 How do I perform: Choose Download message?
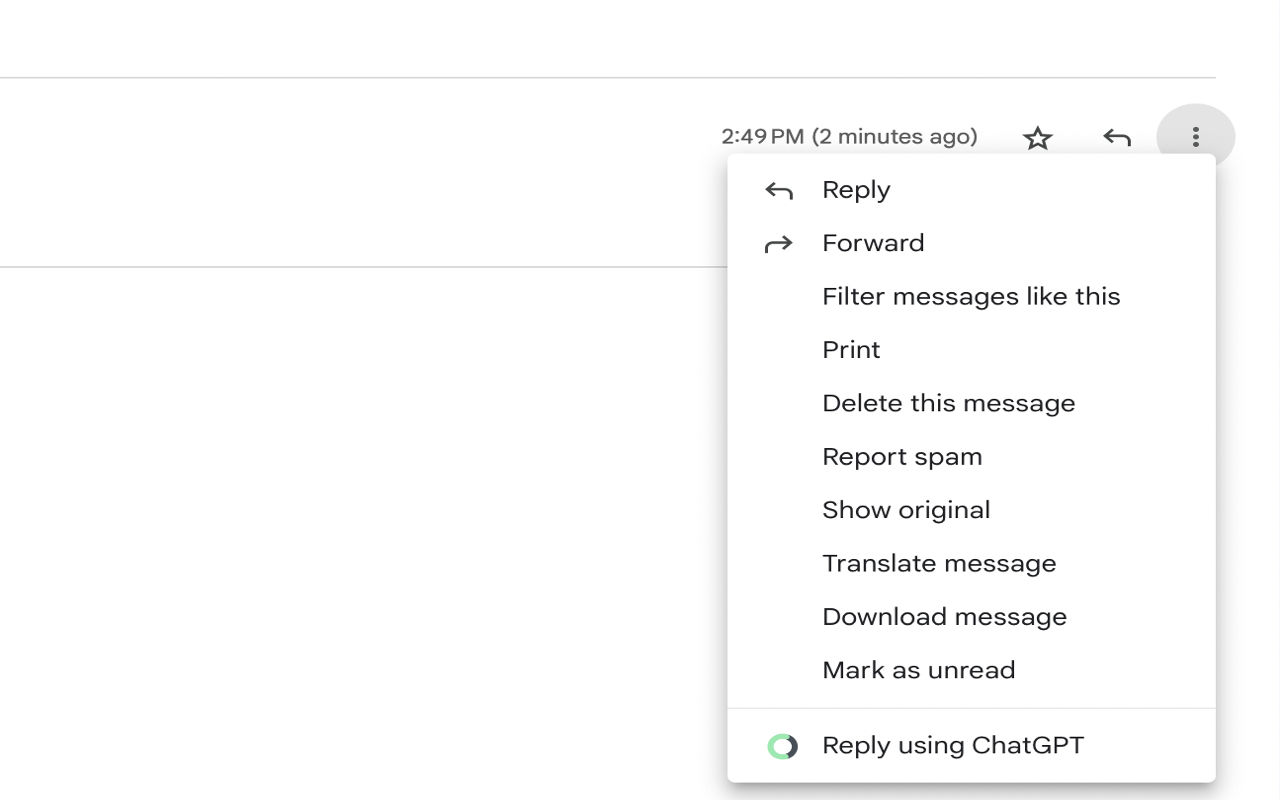(x=944, y=616)
